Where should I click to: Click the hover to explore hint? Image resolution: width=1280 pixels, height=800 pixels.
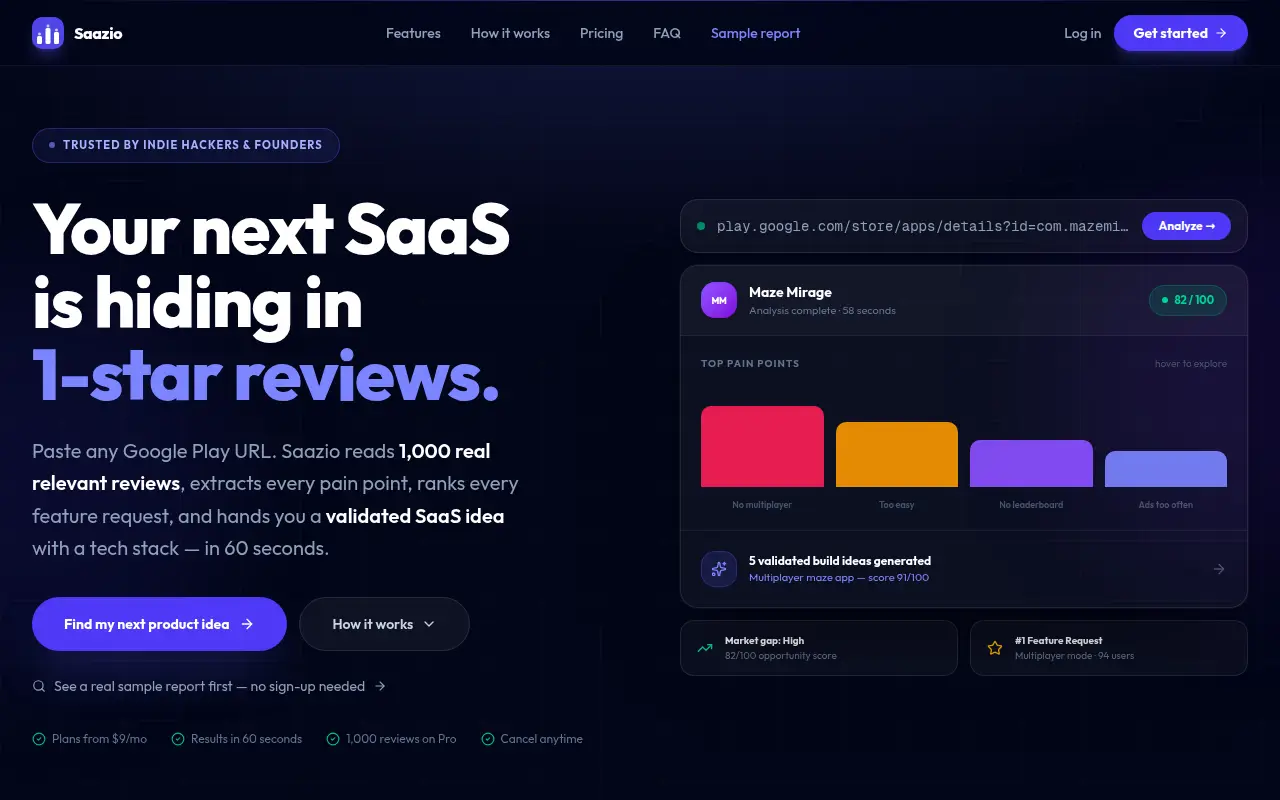[1191, 364]
